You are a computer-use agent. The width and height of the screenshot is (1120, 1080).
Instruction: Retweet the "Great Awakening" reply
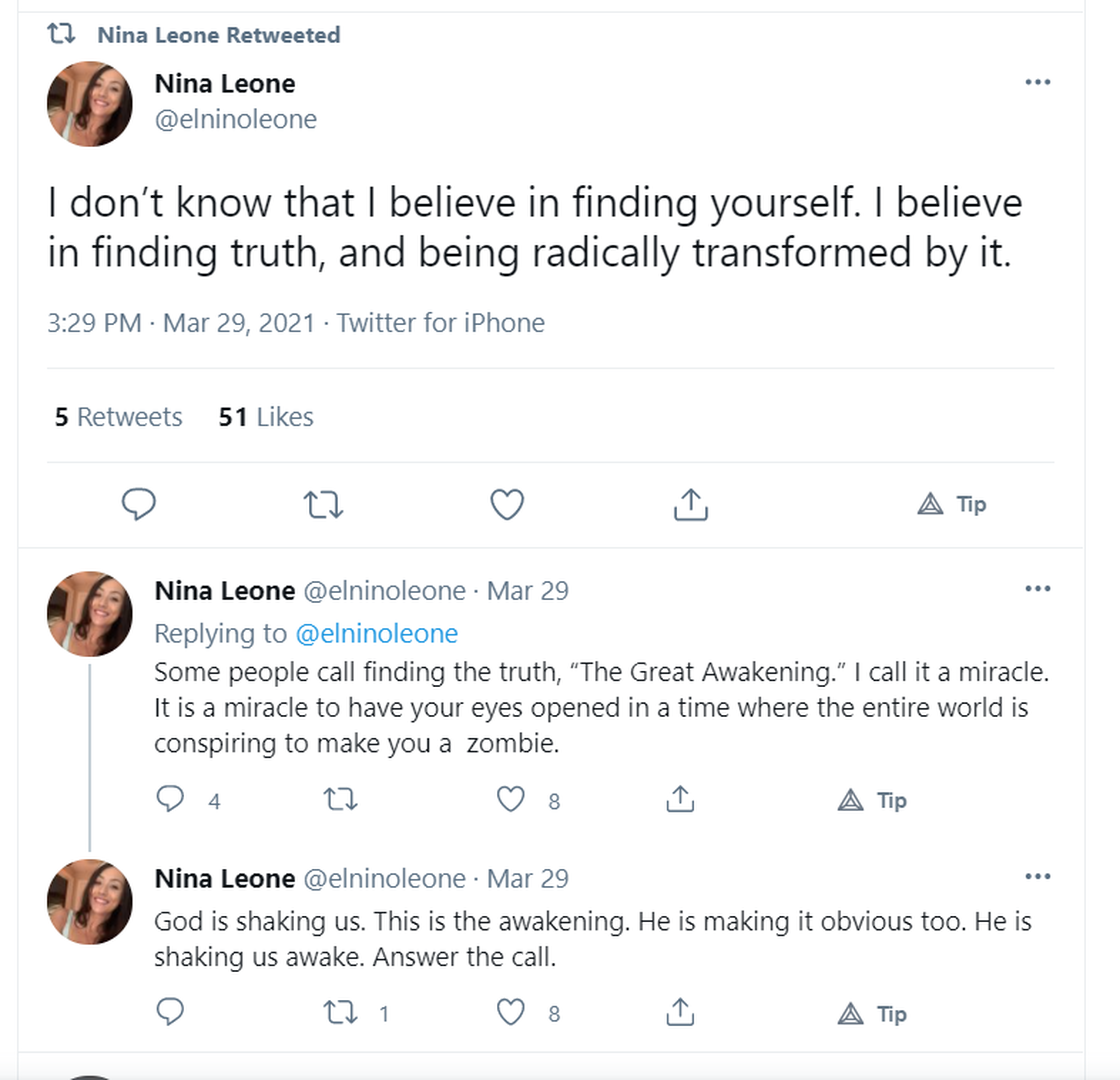[341, 799]
